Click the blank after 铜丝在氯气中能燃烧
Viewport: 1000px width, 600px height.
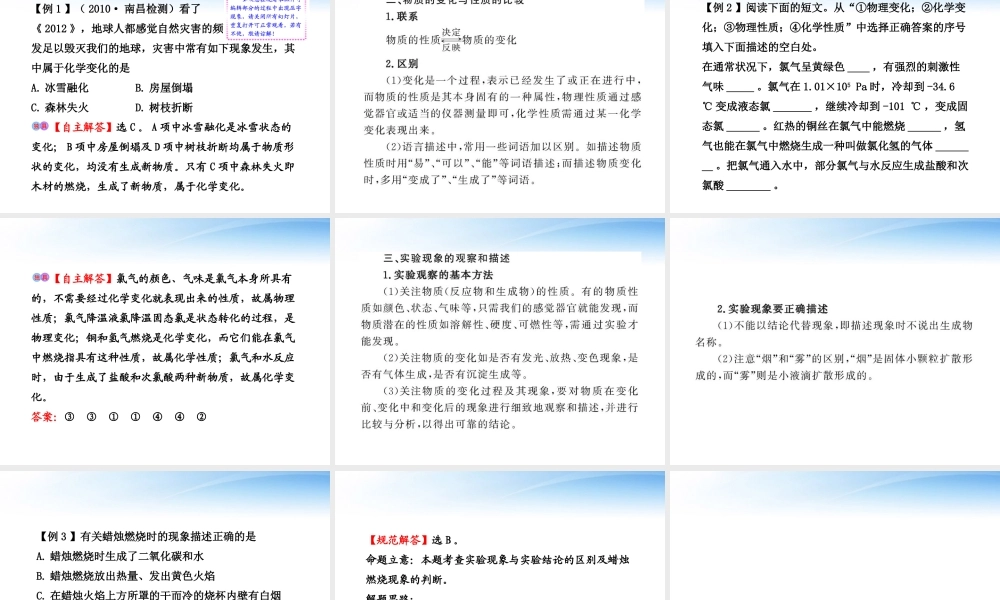click(924, 127)
